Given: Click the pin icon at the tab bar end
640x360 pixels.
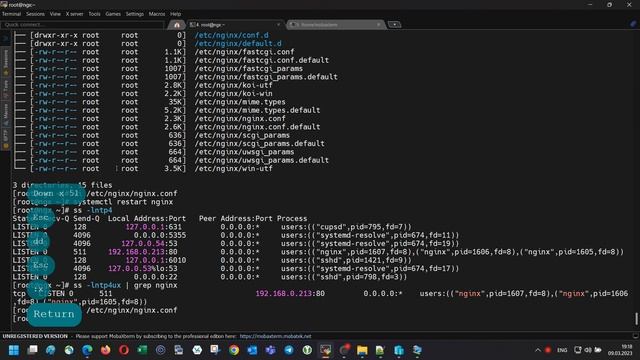Looking at the screenshot, I should pos(633,24).
